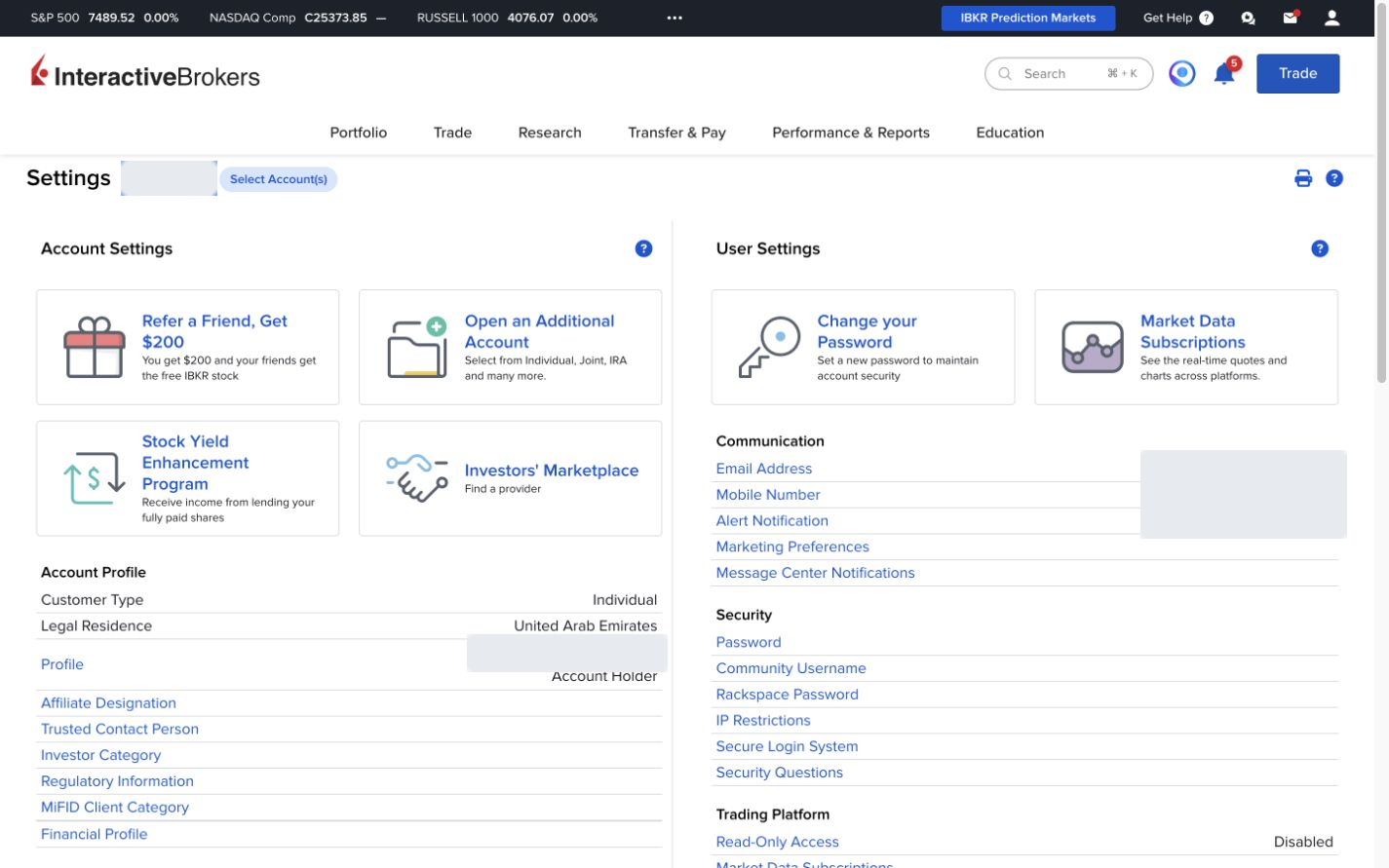This screenshot has width=1389, height=868.
Task: Open Community Username link
Action: coord(791,668)
